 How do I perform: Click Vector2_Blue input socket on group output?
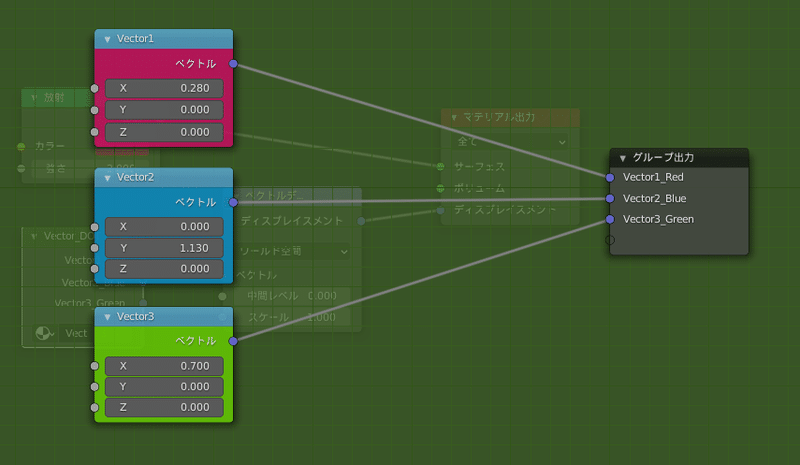[610, 199]
